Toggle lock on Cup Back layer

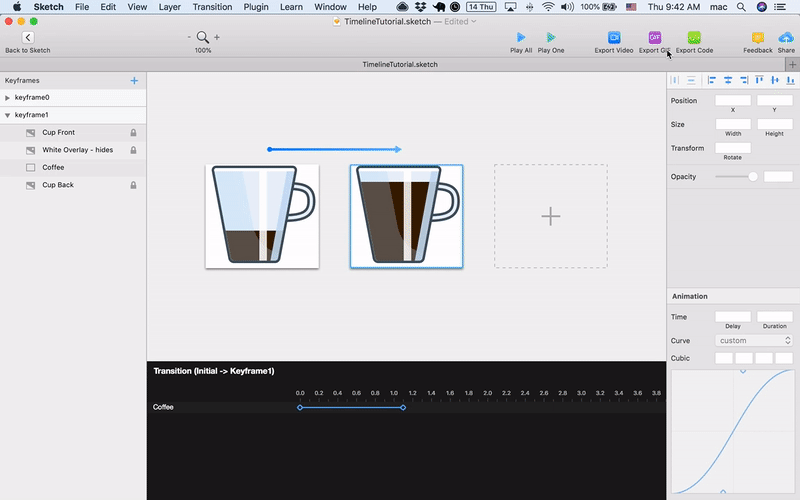click(x=133, y=185)
